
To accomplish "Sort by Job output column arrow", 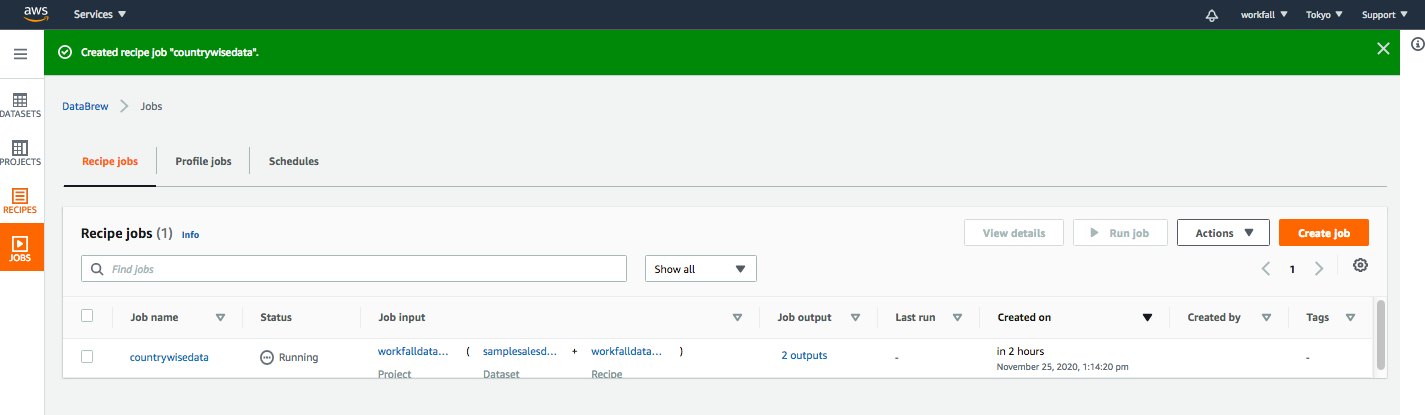I will click(x=856, y=318).
